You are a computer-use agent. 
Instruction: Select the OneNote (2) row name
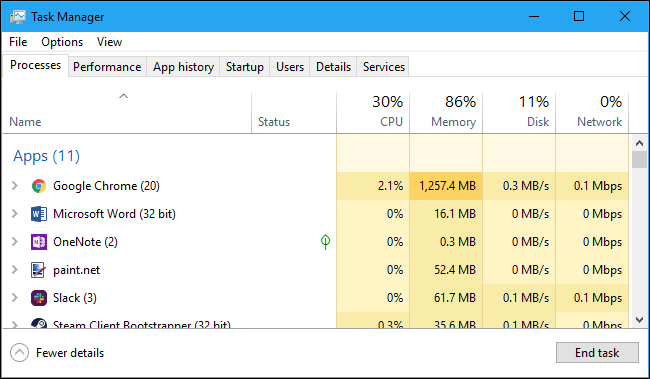(x=85, y=242)
